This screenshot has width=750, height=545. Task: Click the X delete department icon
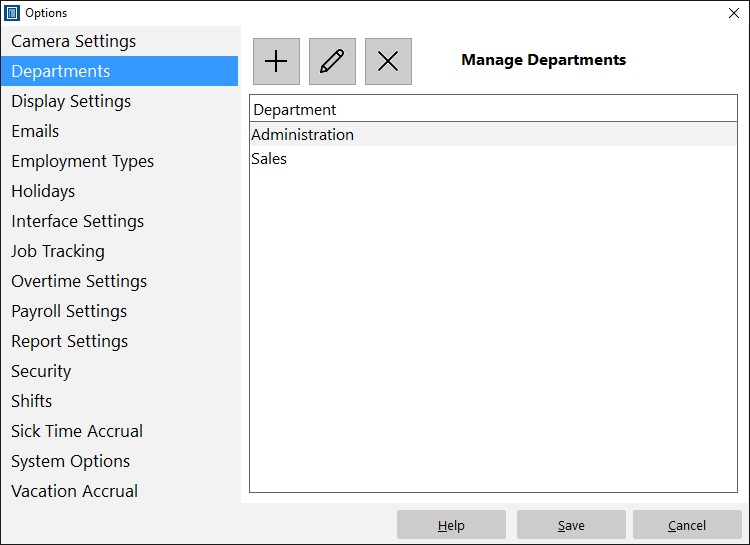pos(388,61)
